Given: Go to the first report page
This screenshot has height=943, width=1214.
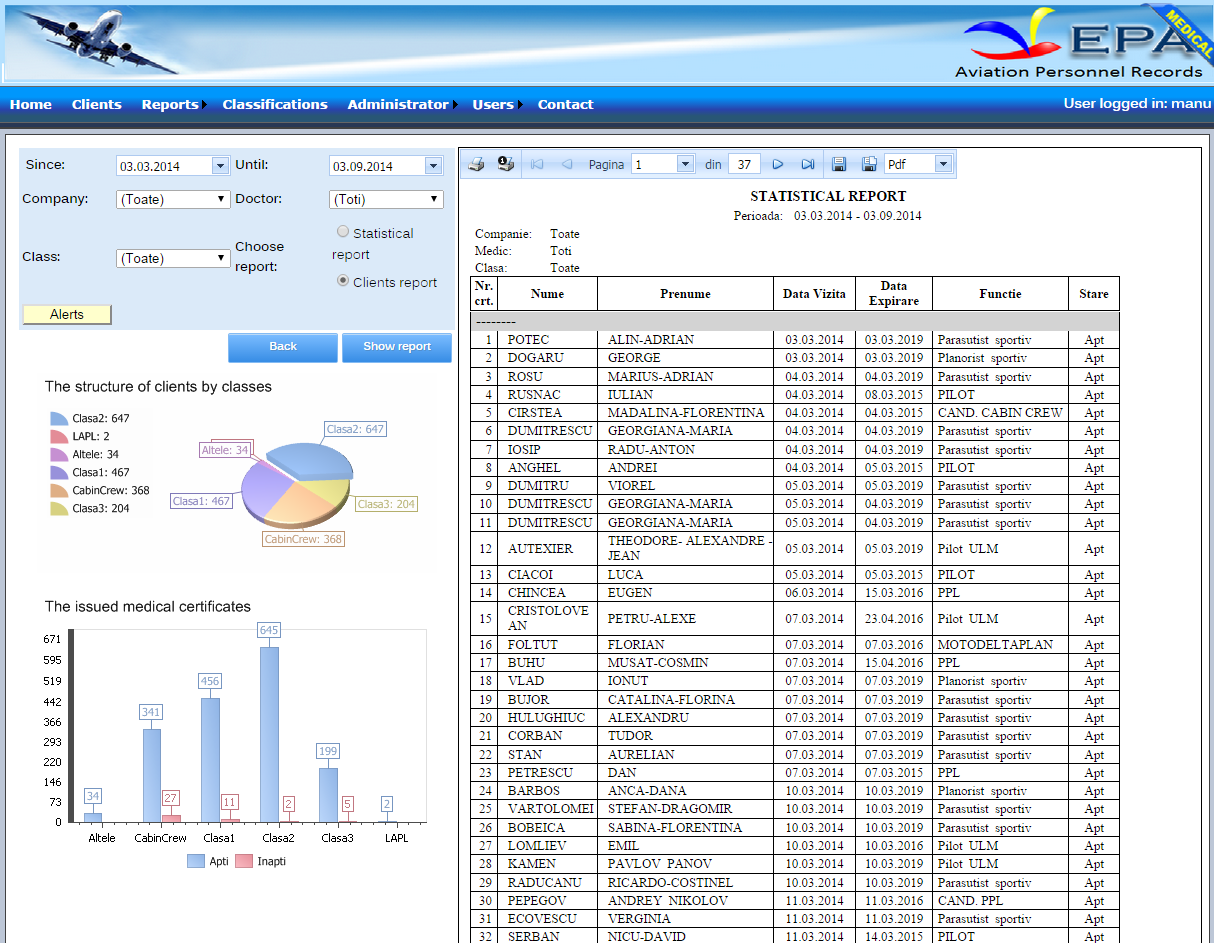Looking at the screenshot, I should (537, 164).
